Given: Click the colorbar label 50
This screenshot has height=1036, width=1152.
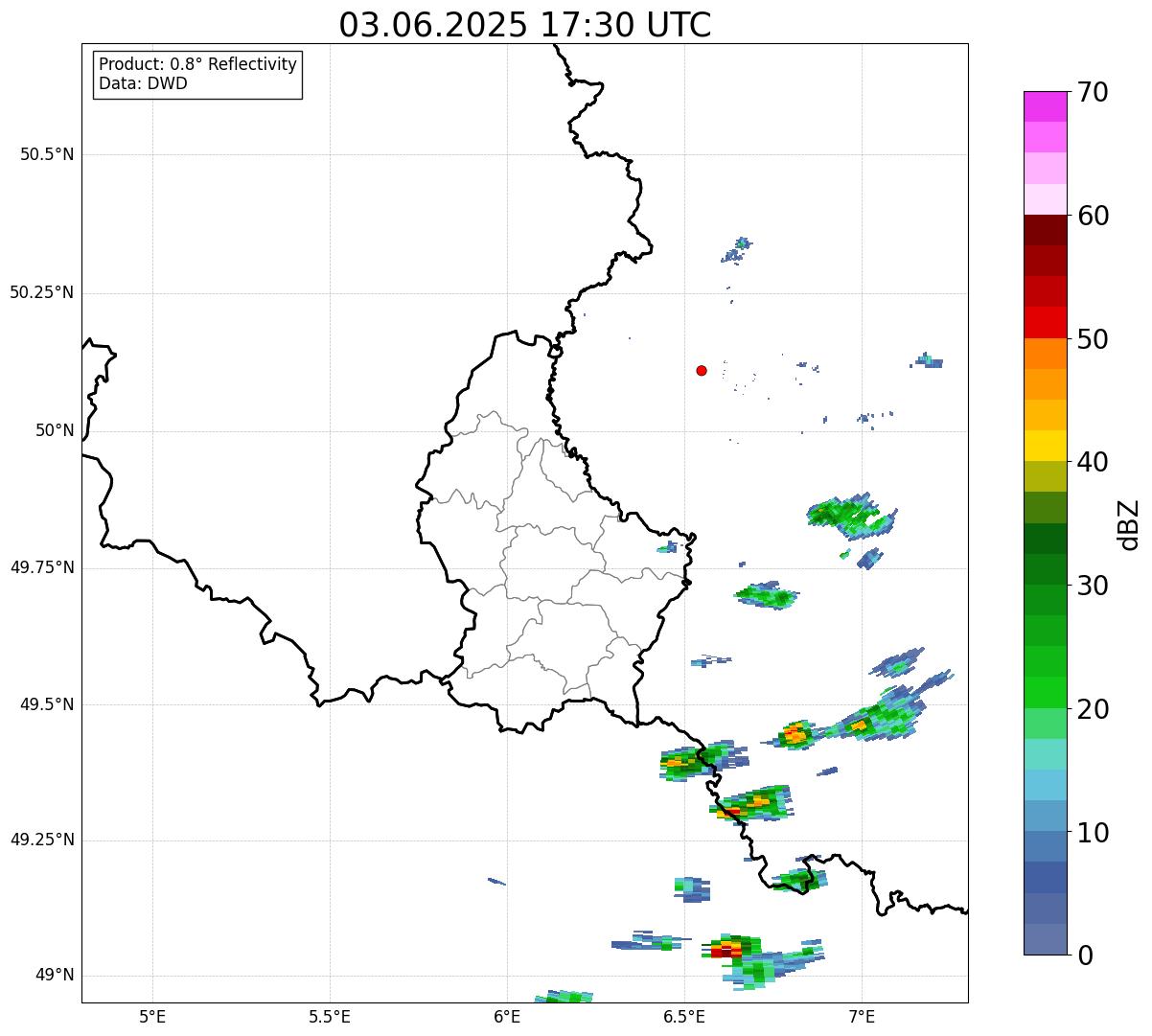Looking at the screenshot, I should tap(1094, 339).
